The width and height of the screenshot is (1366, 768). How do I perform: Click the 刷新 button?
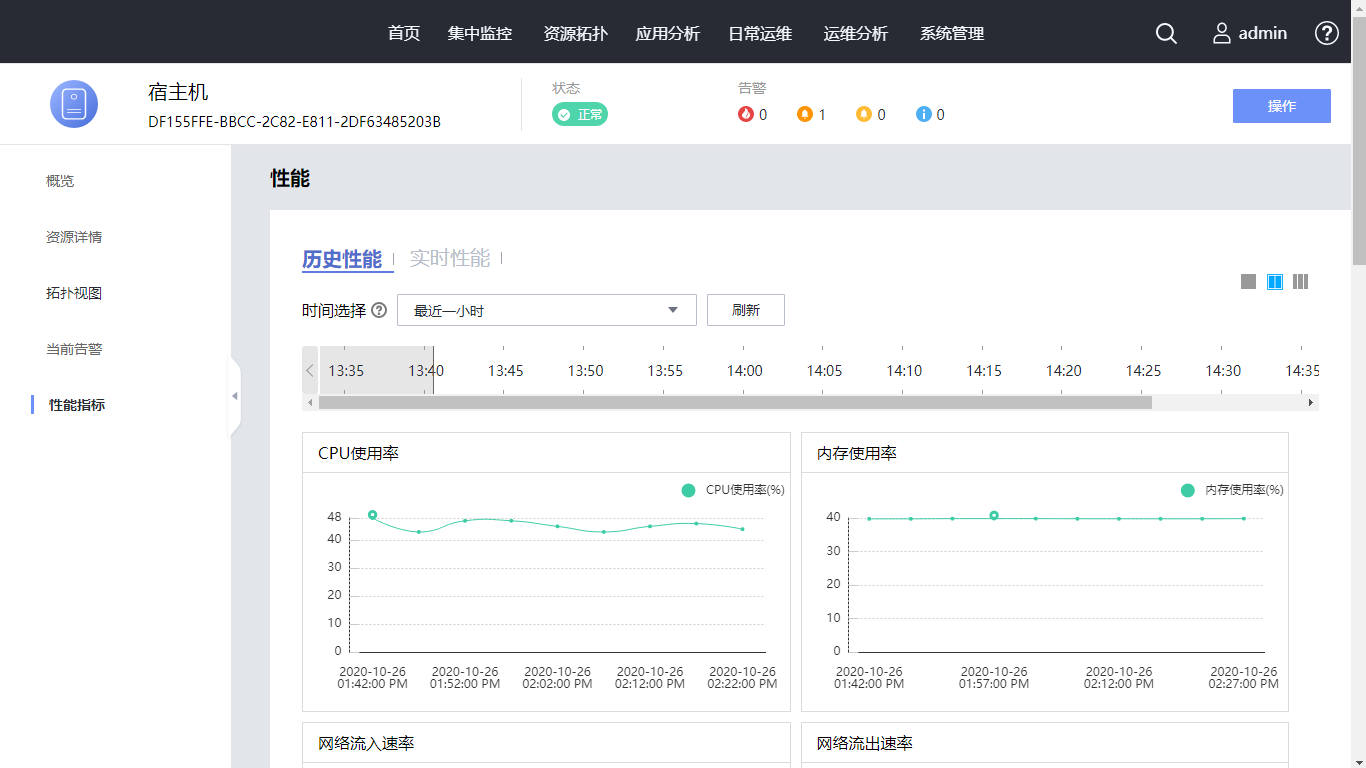coord(745,310)
